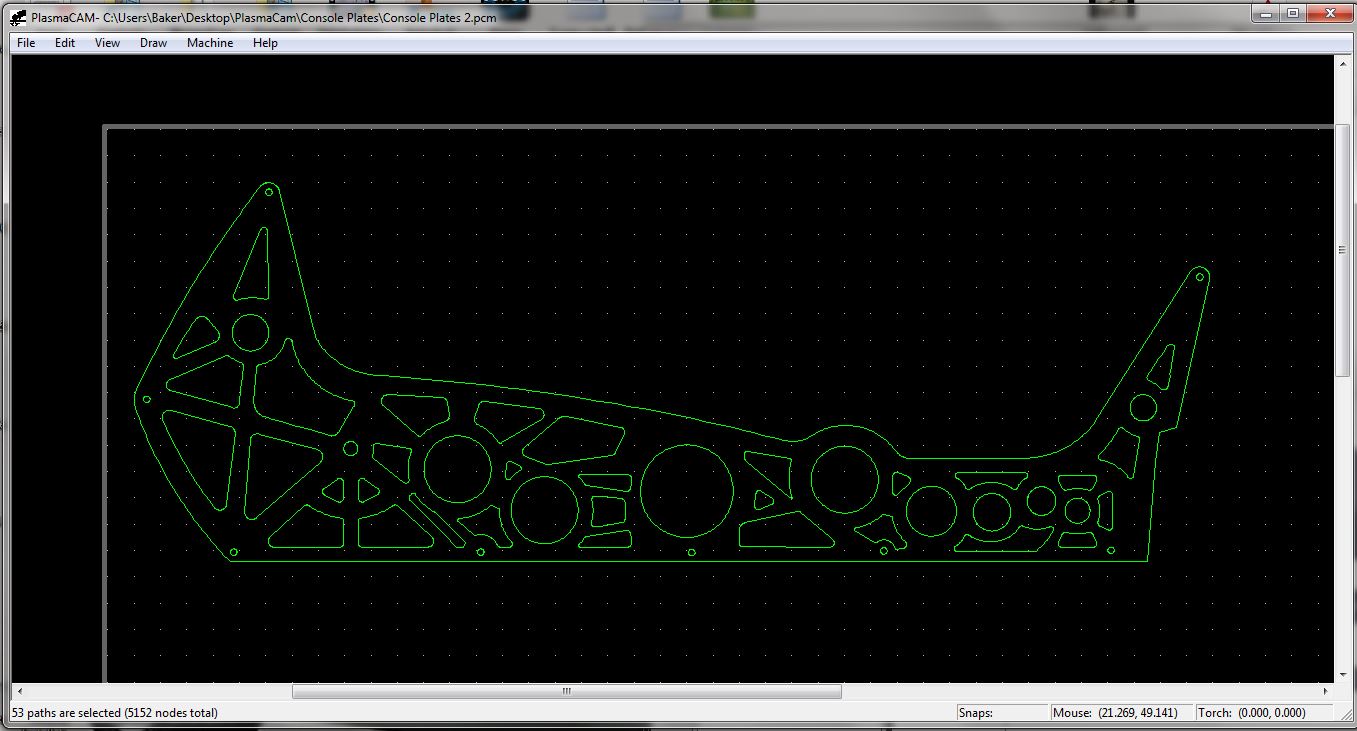Click the vertical scrollbar thumb

click(x=1343, y=250)
